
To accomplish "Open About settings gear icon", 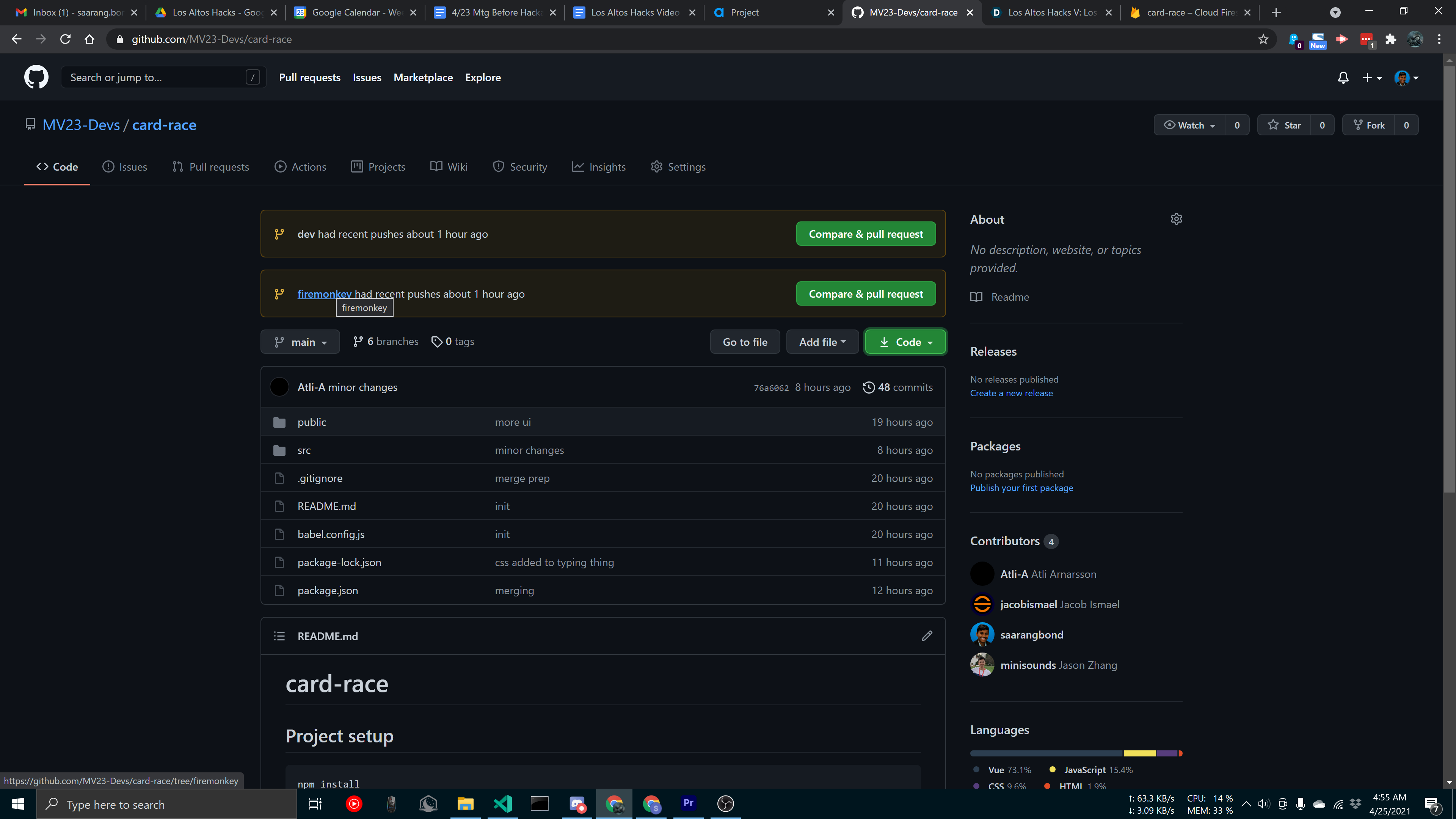I will [1176, 219].
